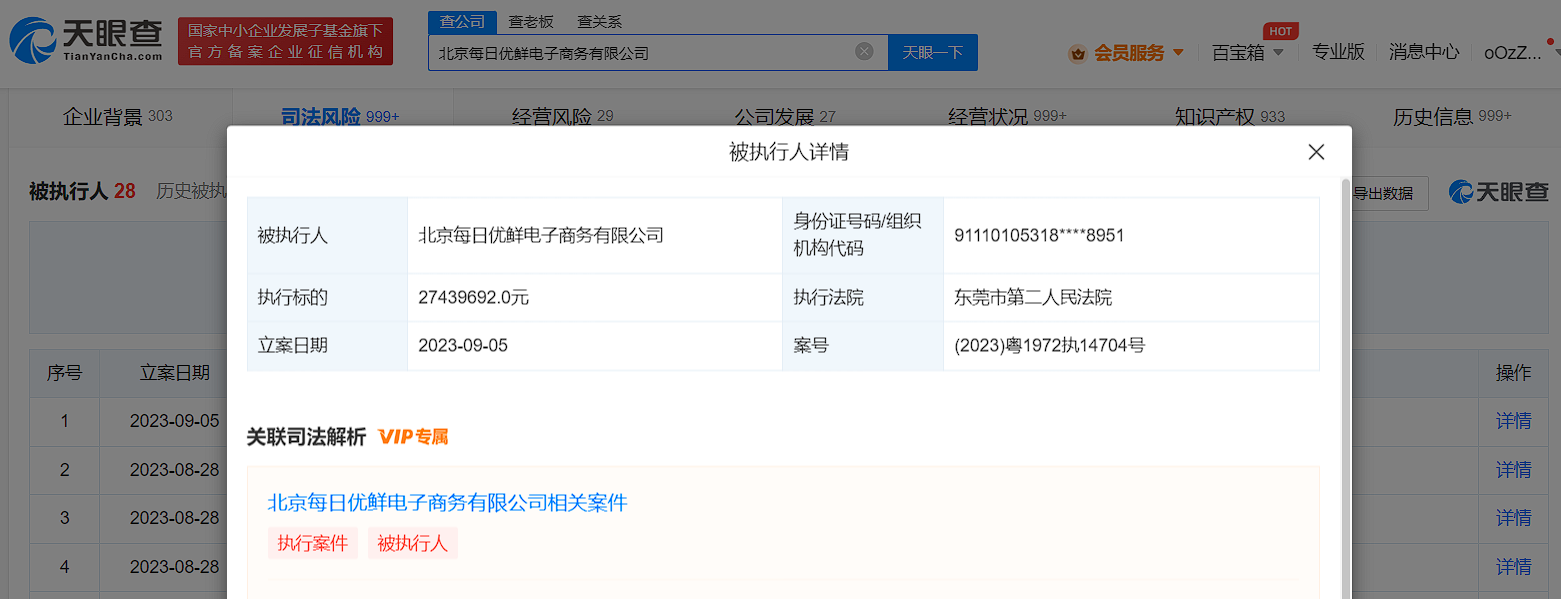Select the 查公司 search tab
The width and height of the screenshot is (1561, 599).
462,21
